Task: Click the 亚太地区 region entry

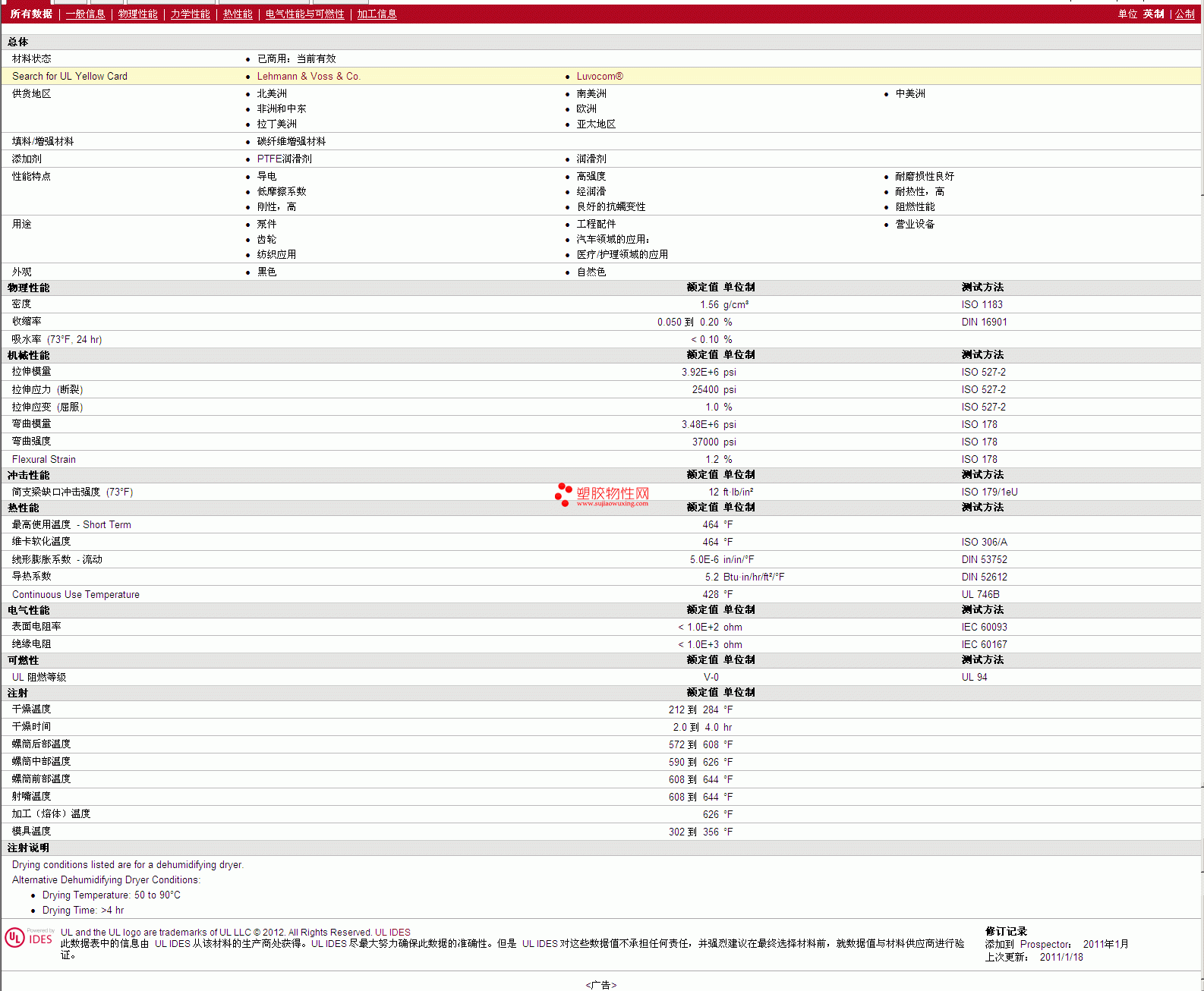Action: pos(596,124)
